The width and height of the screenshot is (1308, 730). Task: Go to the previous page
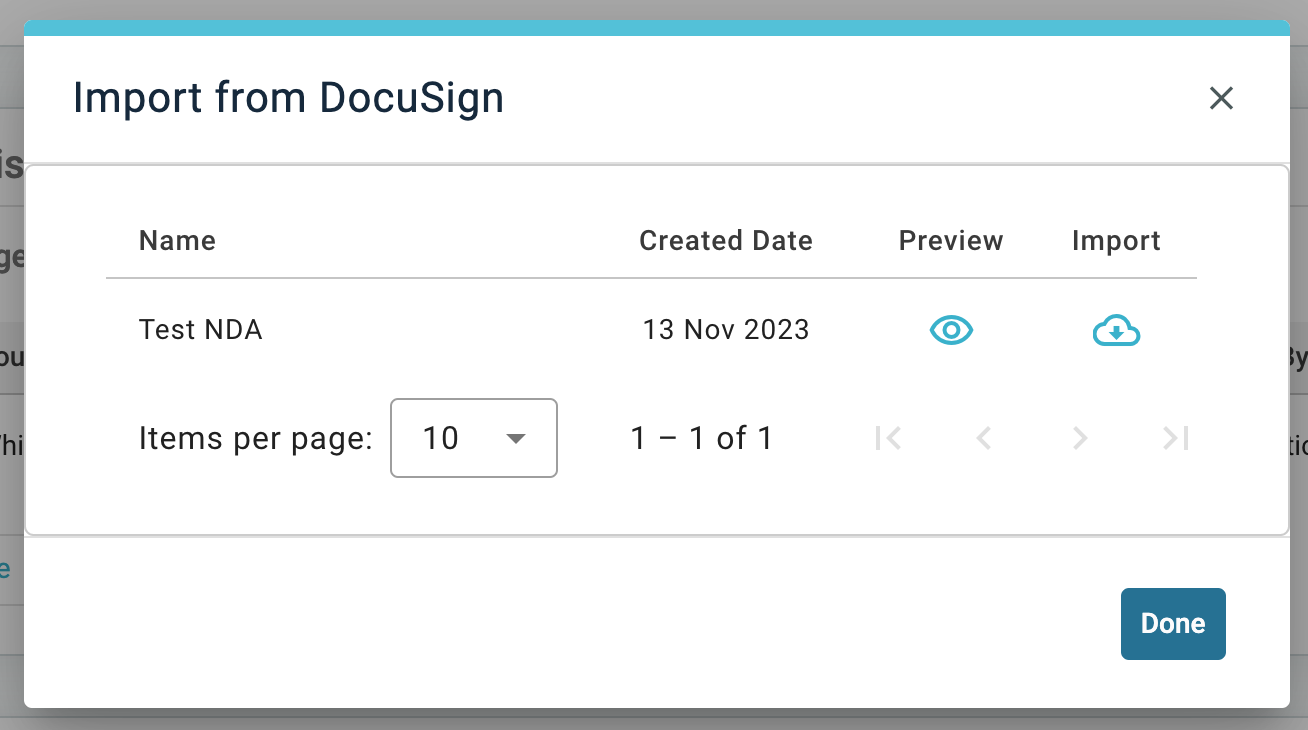(984, 438)
